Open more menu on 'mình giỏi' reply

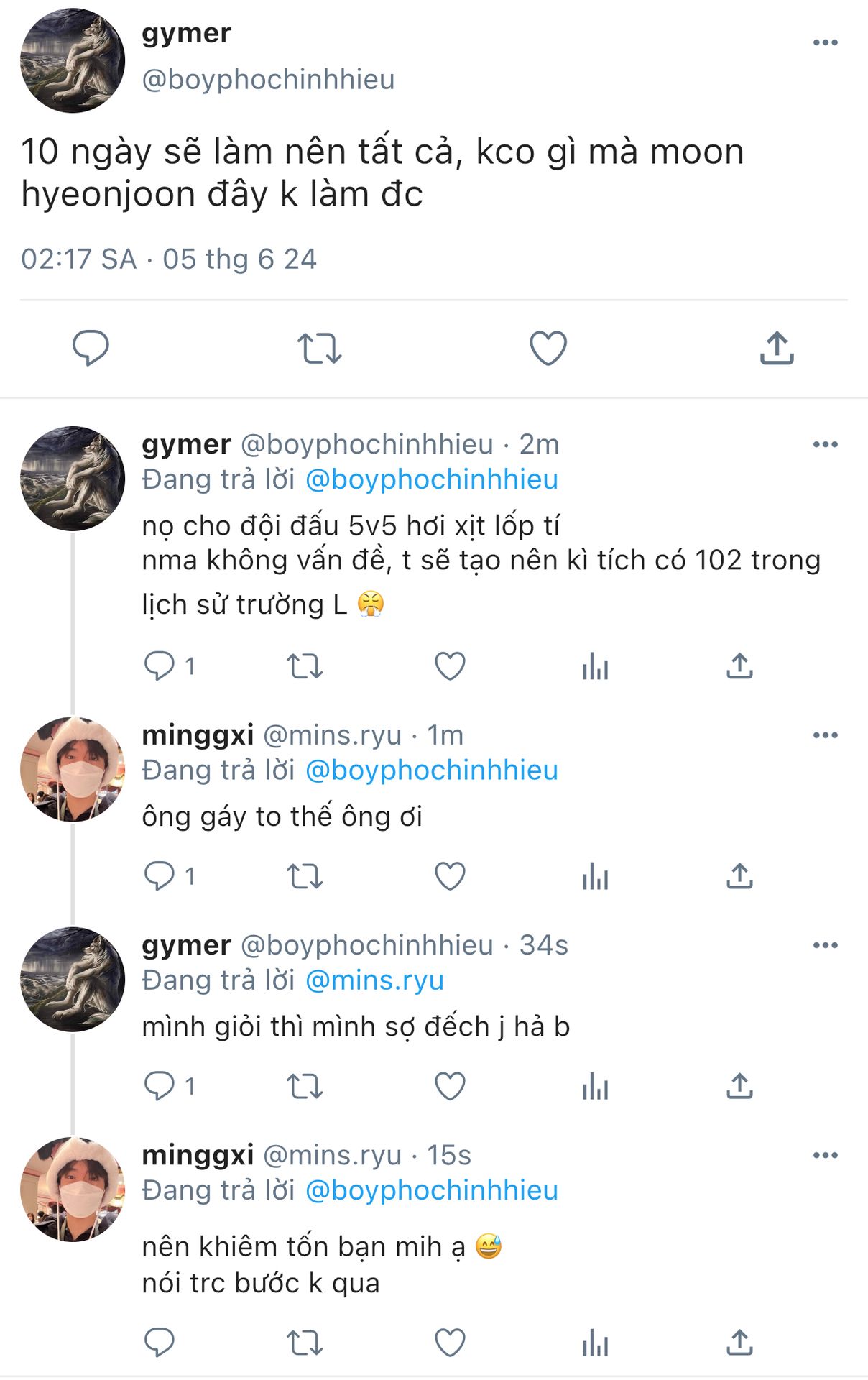[x=825, y=945]
